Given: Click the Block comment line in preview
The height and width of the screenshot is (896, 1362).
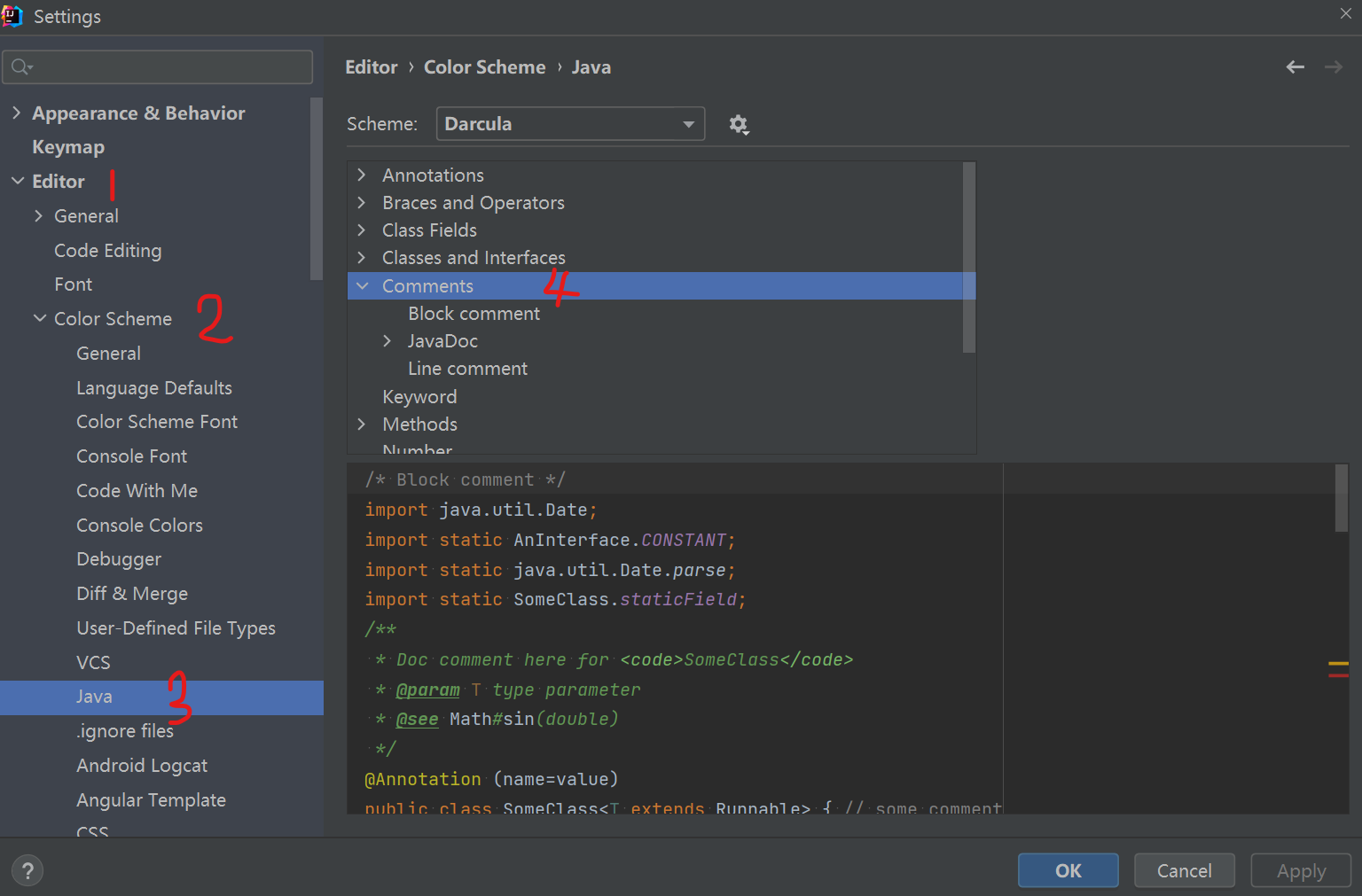Looking at the screenshot, I should [466, 479].
